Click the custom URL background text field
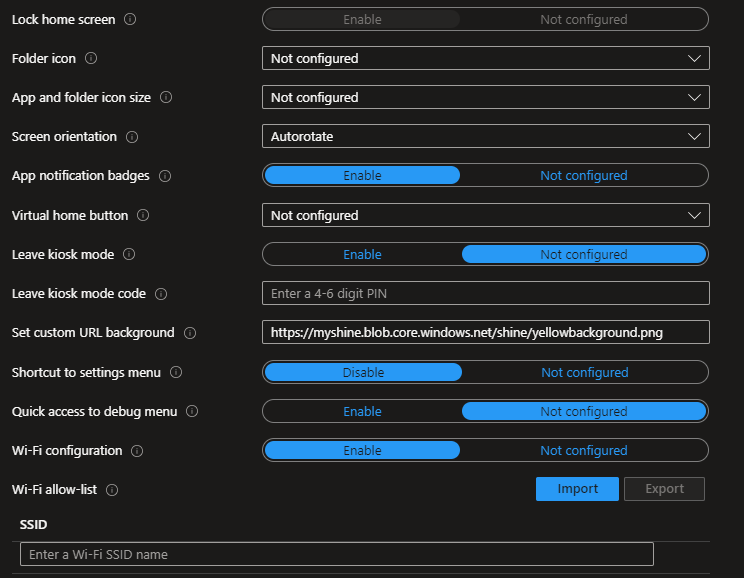This screenshot has width=744, height=578. (x=485, y=333)
